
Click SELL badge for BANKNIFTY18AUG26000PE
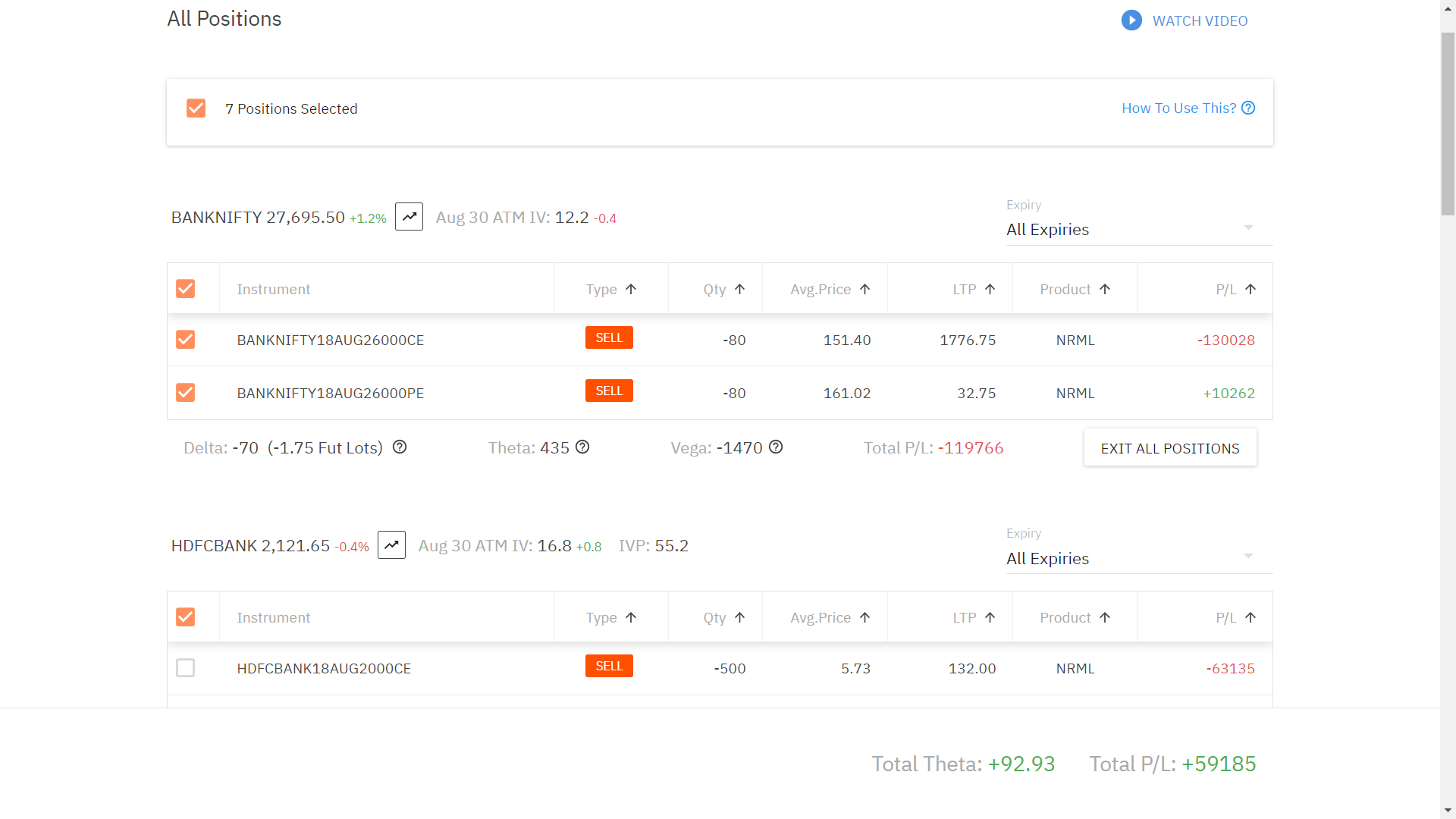pos(609,391)
